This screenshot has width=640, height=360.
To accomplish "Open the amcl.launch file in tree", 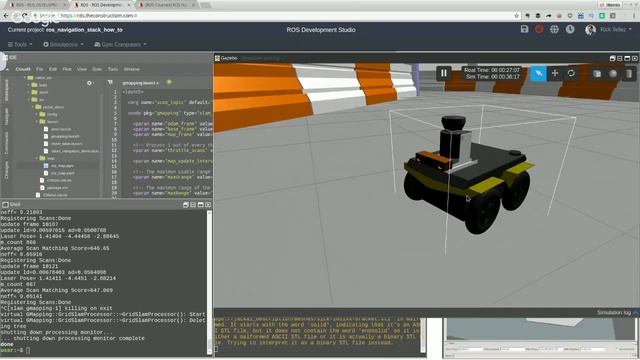I will click(x=60, y=129).
